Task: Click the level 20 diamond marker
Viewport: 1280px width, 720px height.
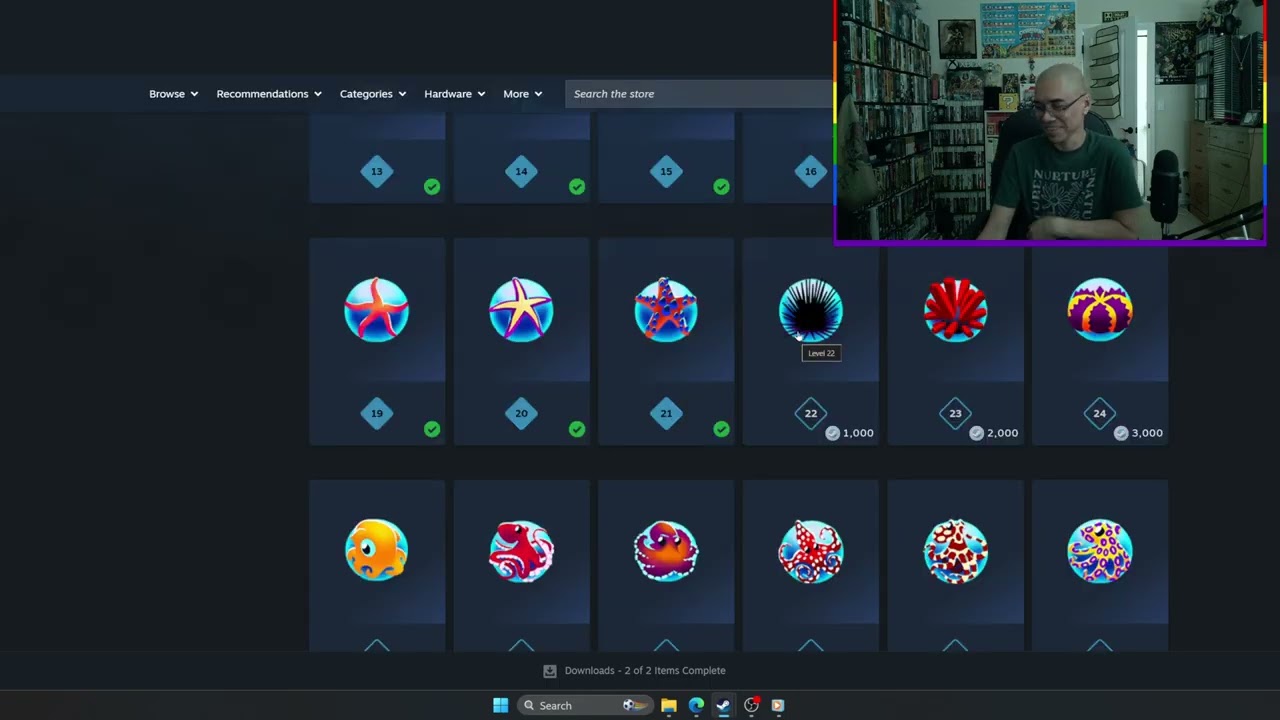Action: (x=521, y=413)
